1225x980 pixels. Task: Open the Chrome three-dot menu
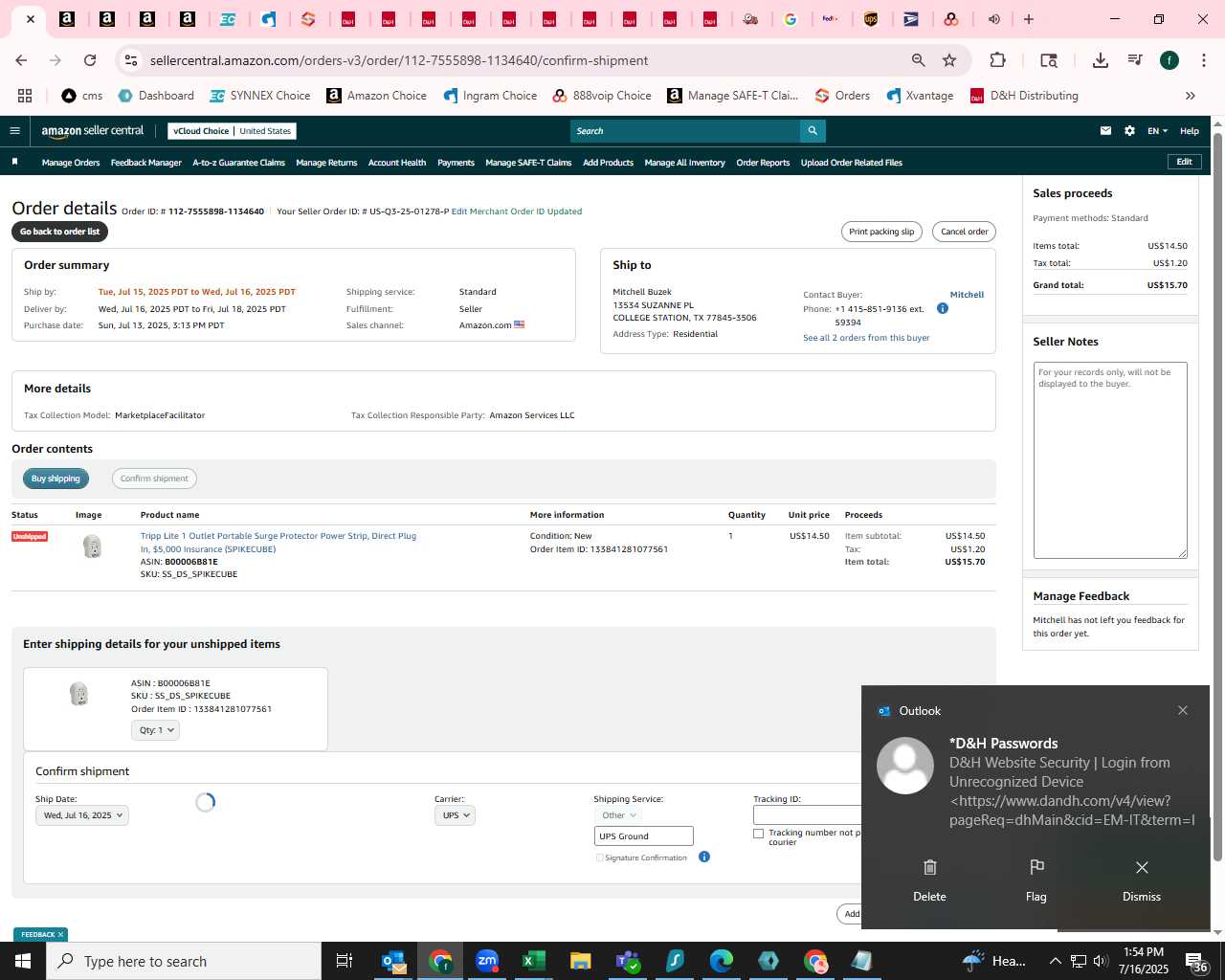tap(1202, 60)
